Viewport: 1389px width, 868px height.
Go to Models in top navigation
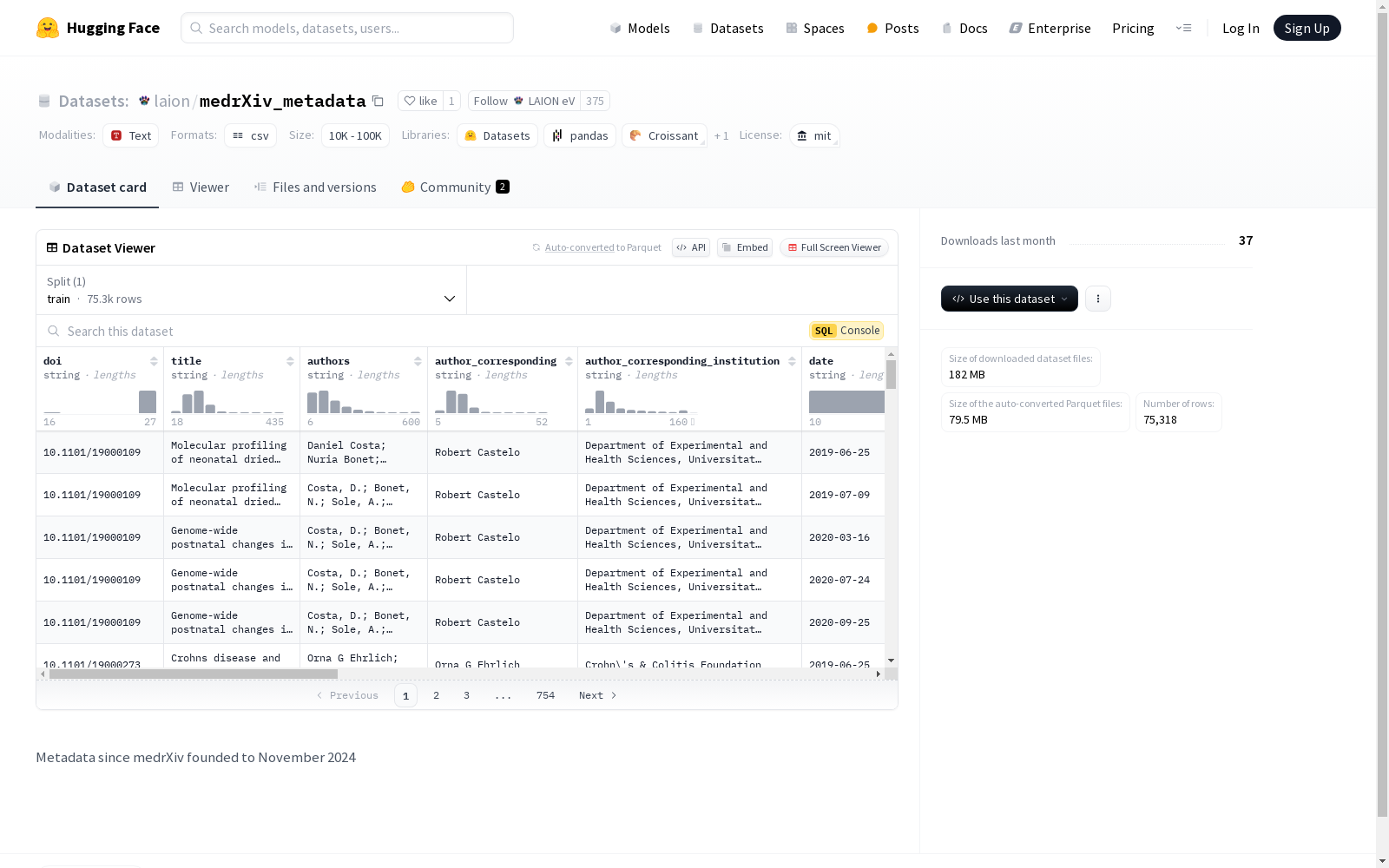point(640,28)
